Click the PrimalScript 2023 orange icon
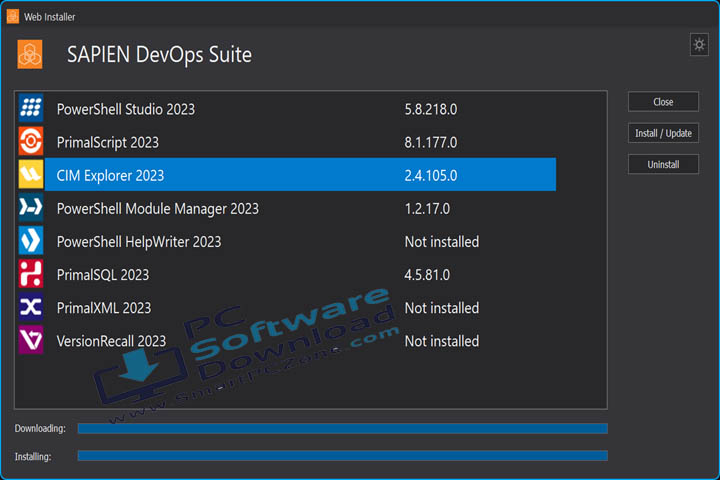 click(31, 141)
